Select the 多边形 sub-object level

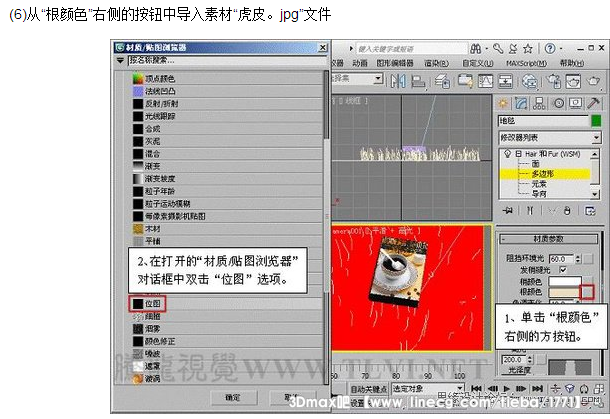544,174
